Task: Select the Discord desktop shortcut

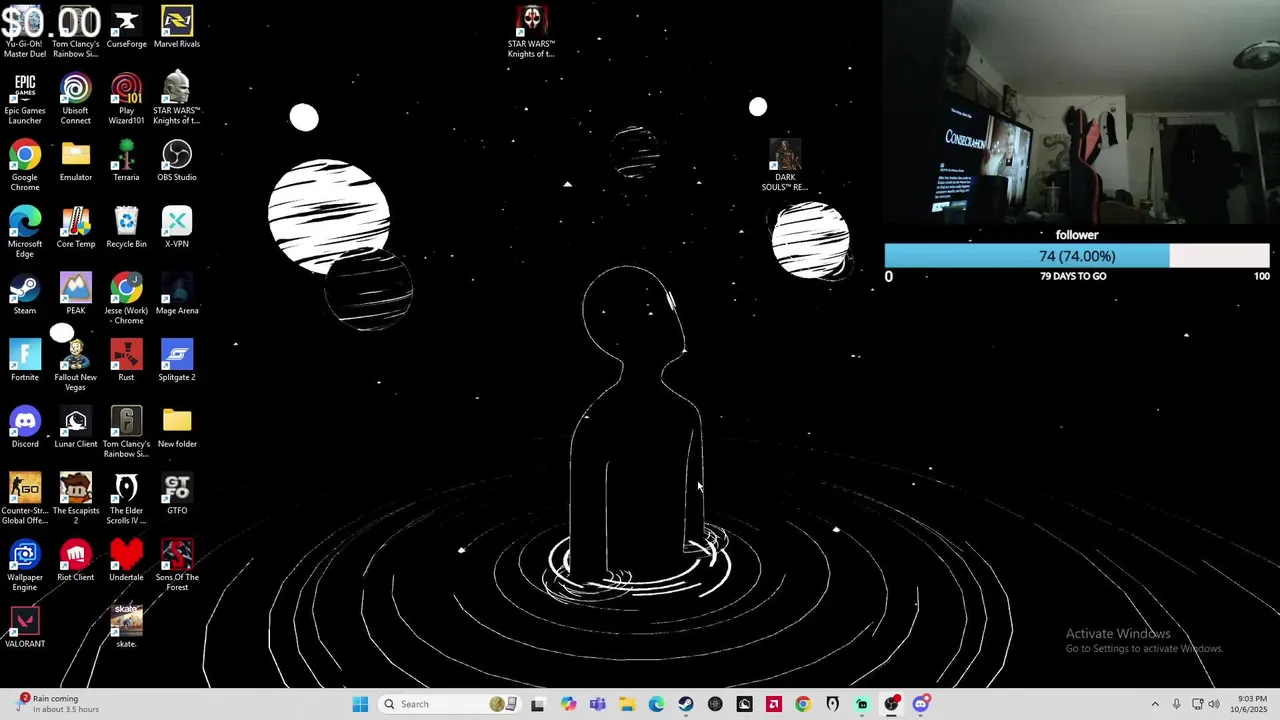Action: pos(25,428)
